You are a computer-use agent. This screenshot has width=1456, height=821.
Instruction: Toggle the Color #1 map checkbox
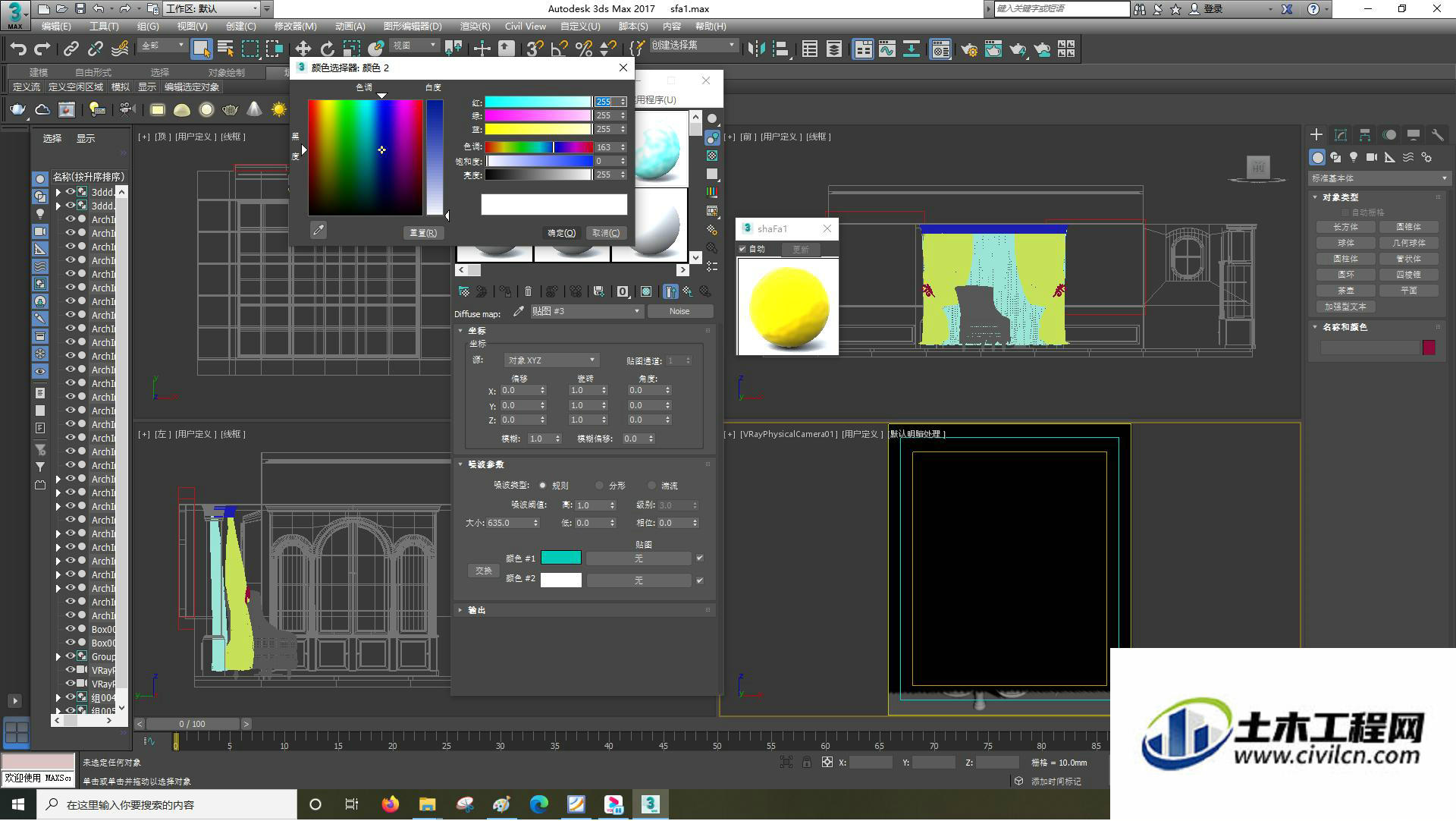click(700, 558)
